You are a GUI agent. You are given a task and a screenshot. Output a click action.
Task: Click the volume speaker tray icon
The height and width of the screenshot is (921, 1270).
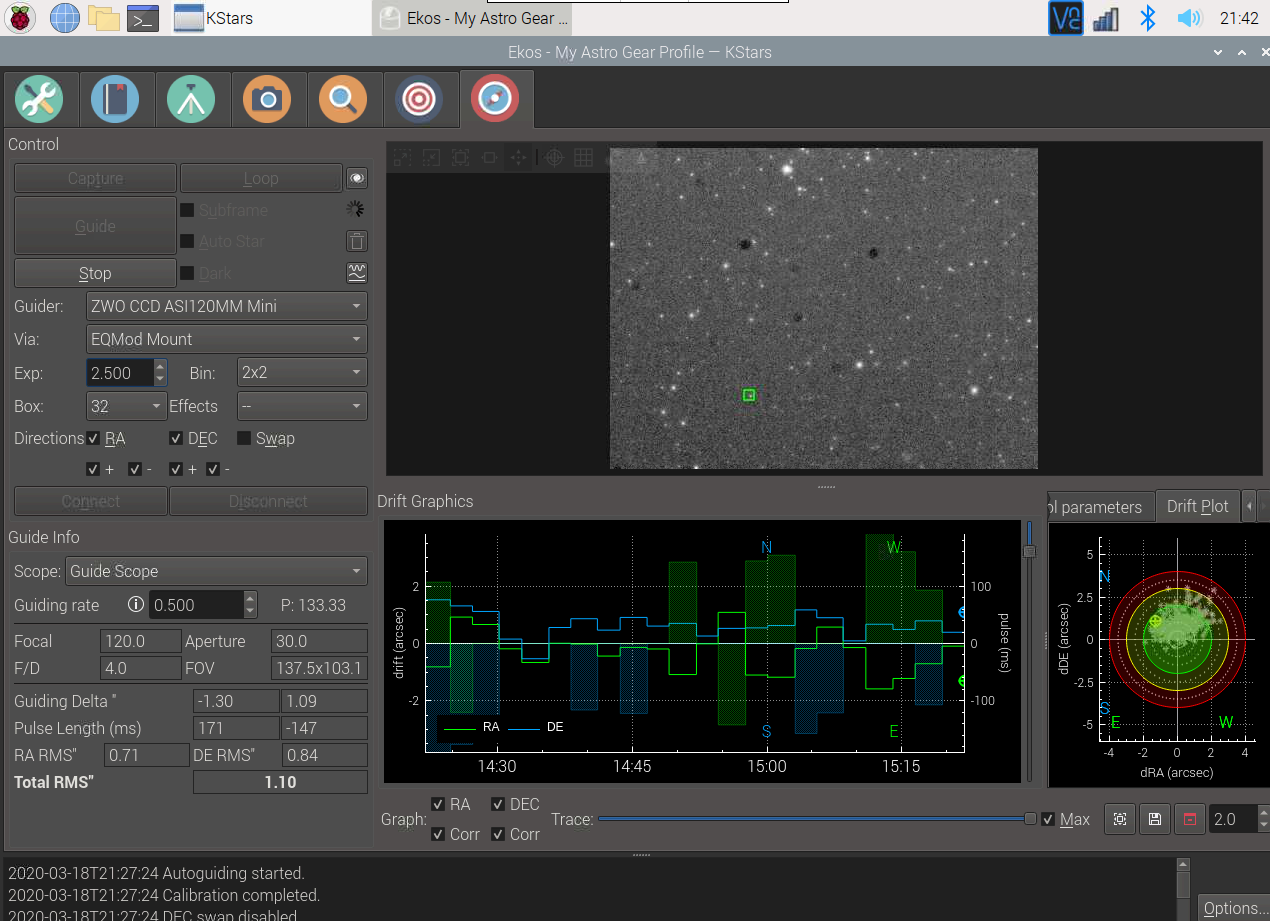(x=1188, y=18)
